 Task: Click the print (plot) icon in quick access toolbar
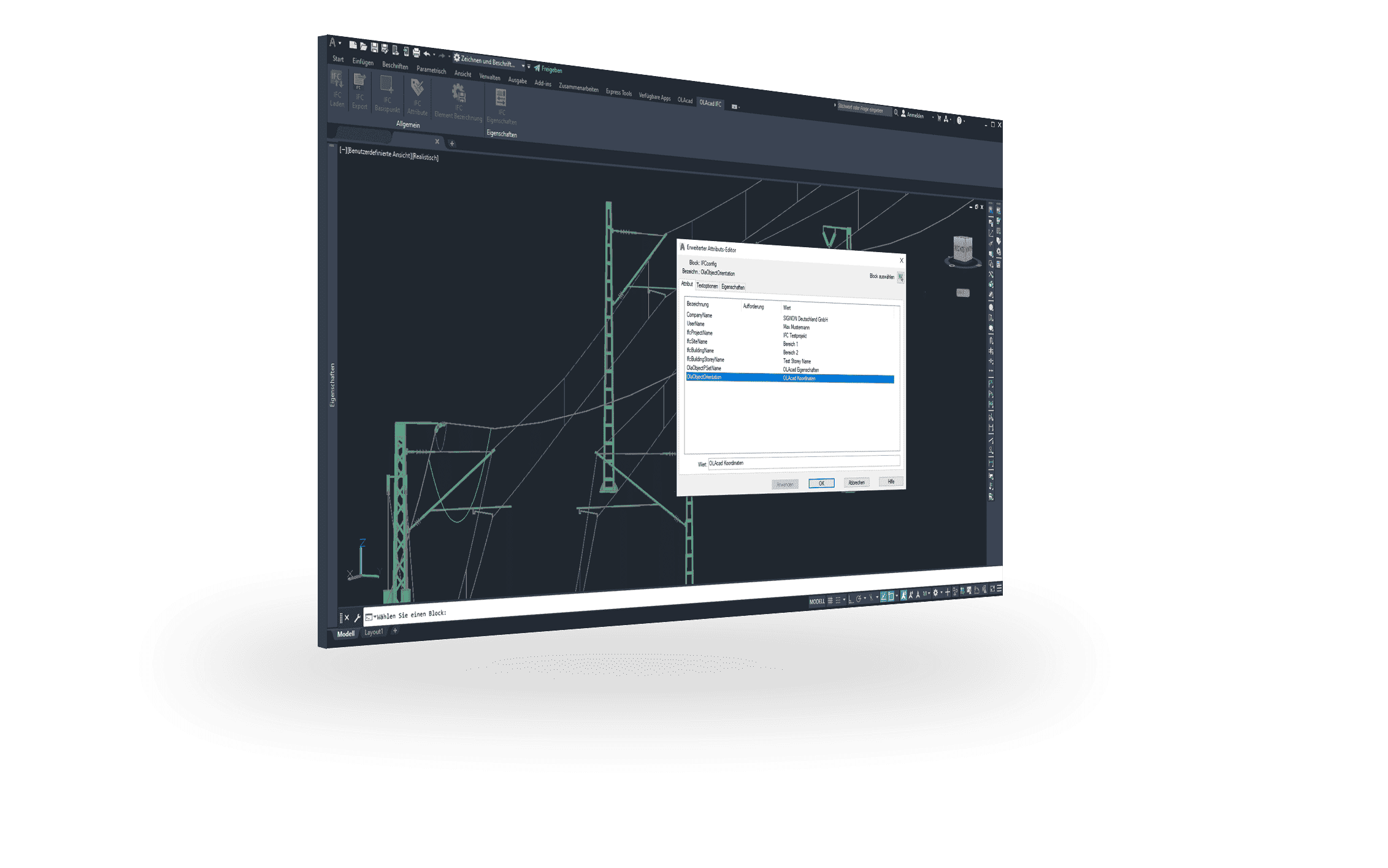(x=416, y=53)
